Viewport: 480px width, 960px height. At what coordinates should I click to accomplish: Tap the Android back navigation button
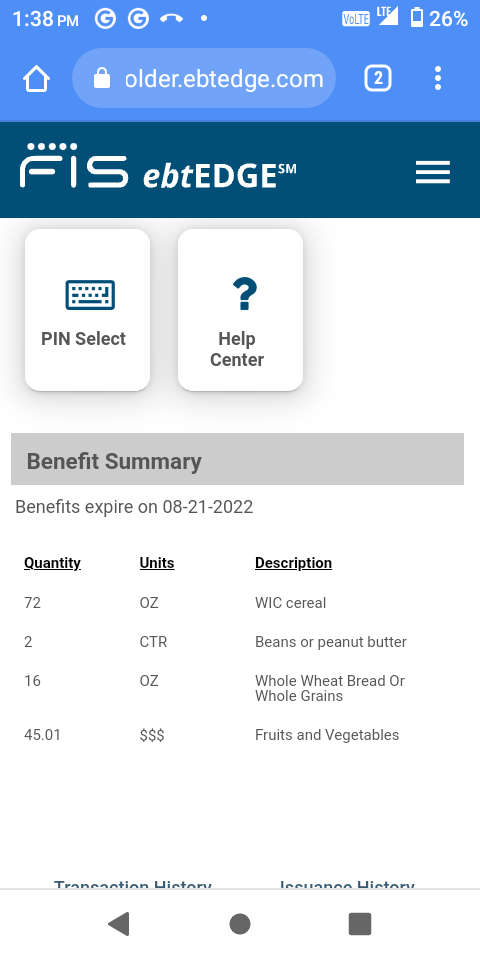pyautogui.click(x=119, y=923)
